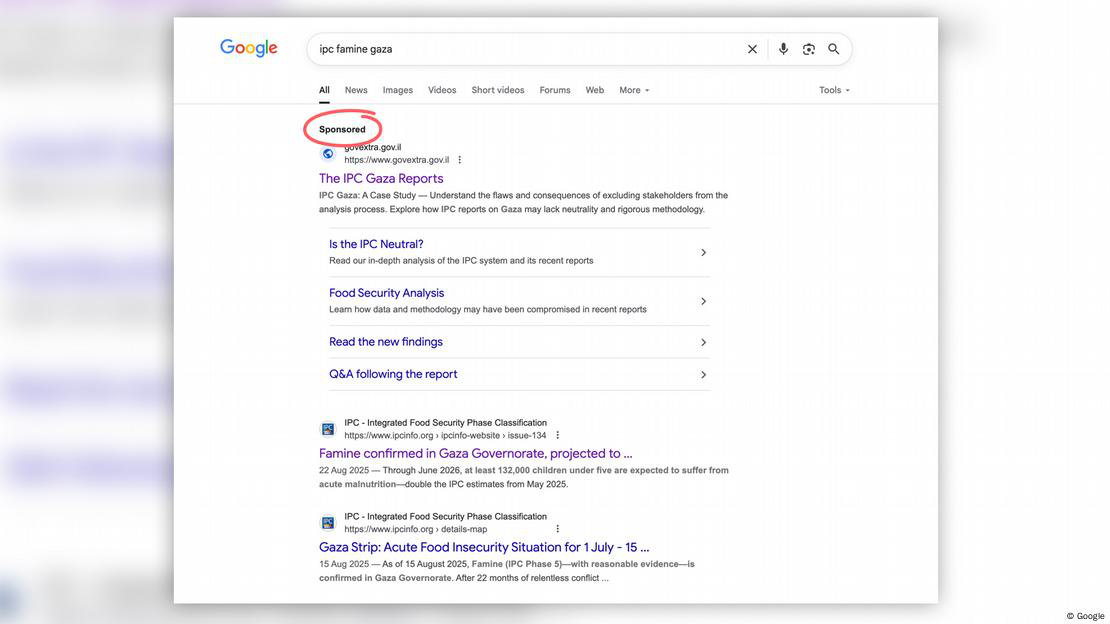Open 'Read the new findings' sitelink
Image resolution: width=1110 pixels, height=624 pixels.
pyautogui.click(x=386, y=342)
